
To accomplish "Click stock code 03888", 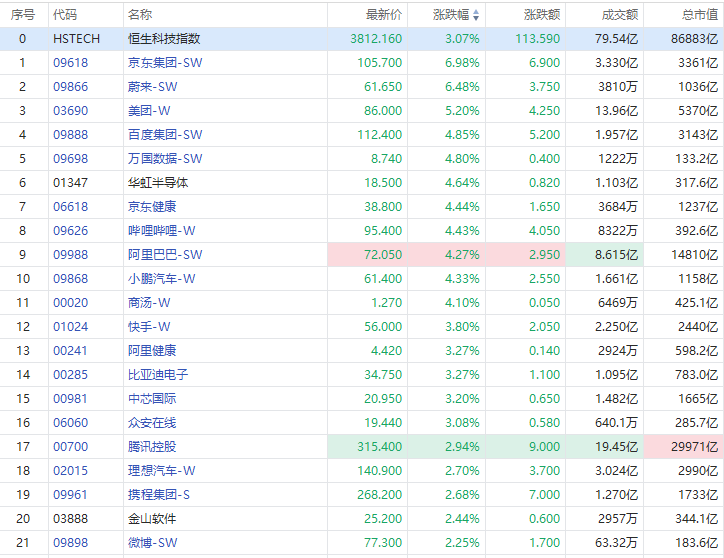I will pos(70,519).
